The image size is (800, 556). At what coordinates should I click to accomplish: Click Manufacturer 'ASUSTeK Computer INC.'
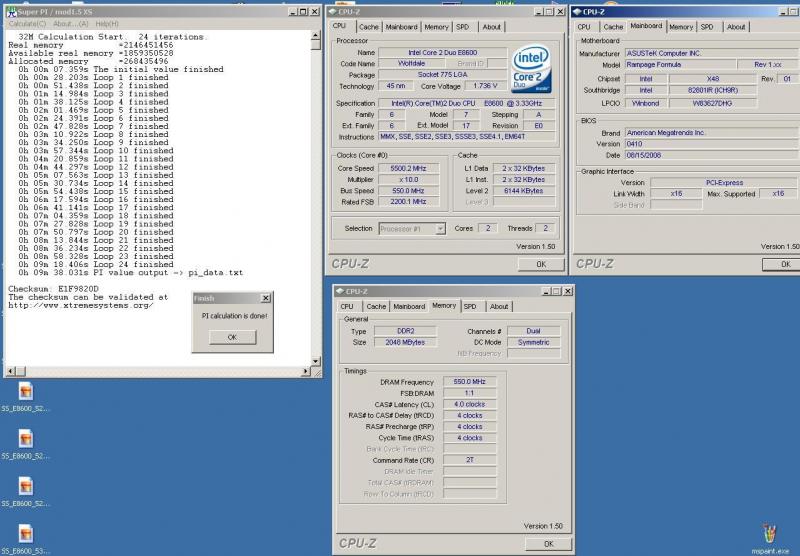[712, 54]
